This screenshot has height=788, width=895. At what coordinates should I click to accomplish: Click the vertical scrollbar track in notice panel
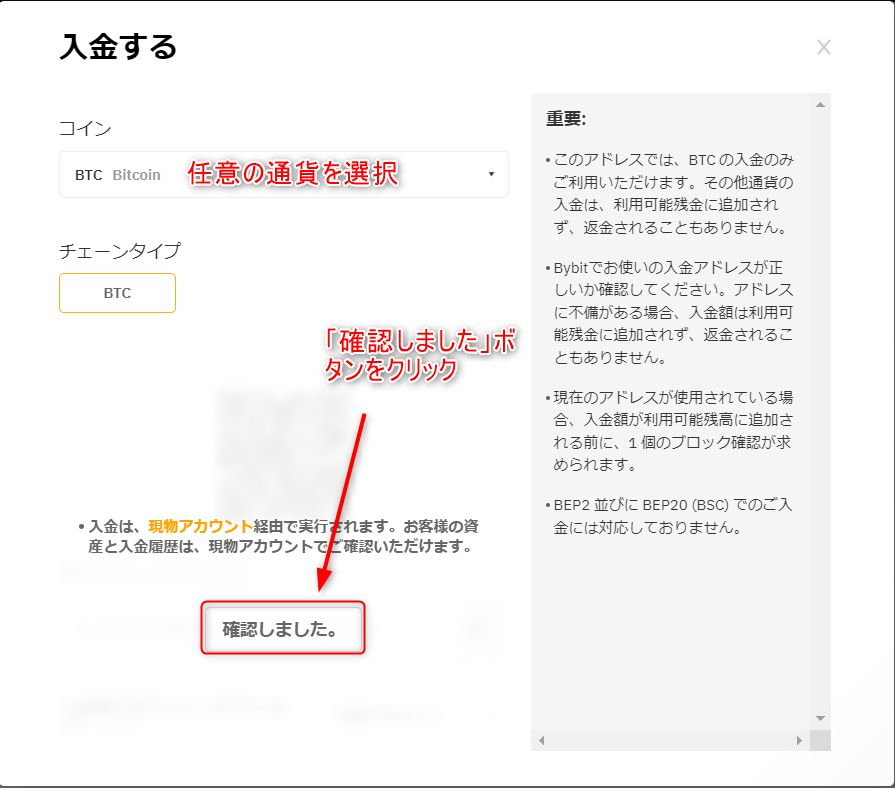[x=820, y=400]
